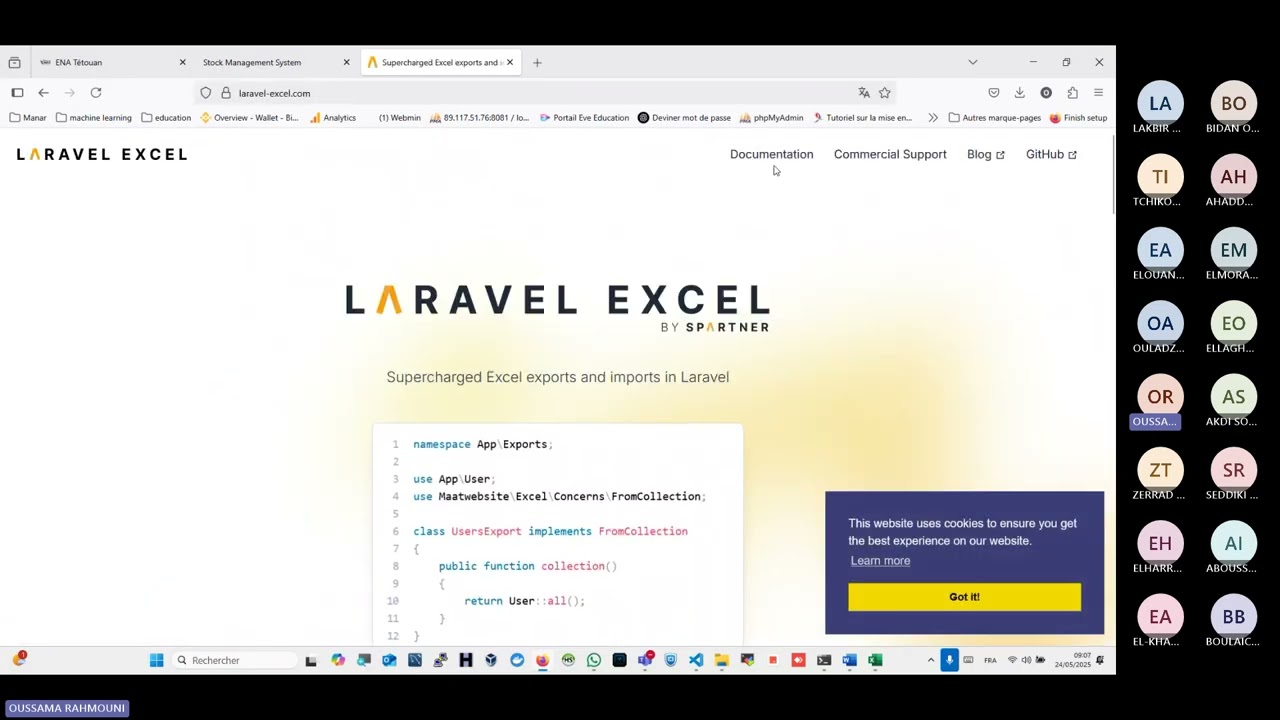The image size is (1280, 720).
Task: Go back to the previous page
Action: point(43,93)
